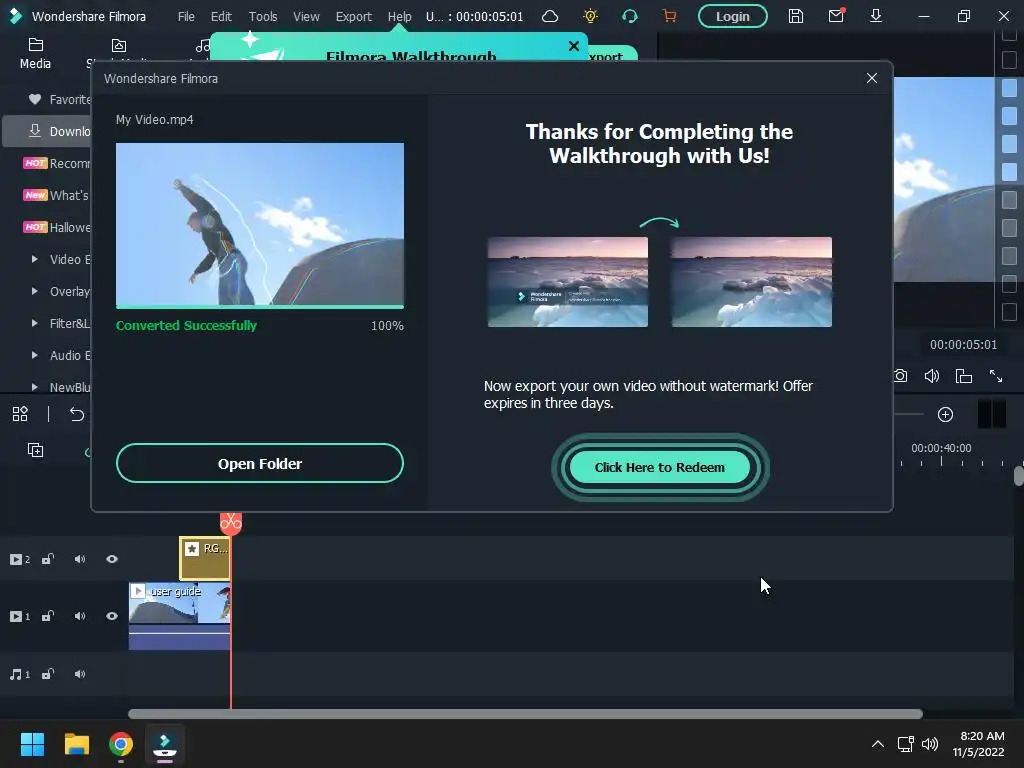
Task: Open File Explorer from taskbar
Action: click(x=76, y=744)
